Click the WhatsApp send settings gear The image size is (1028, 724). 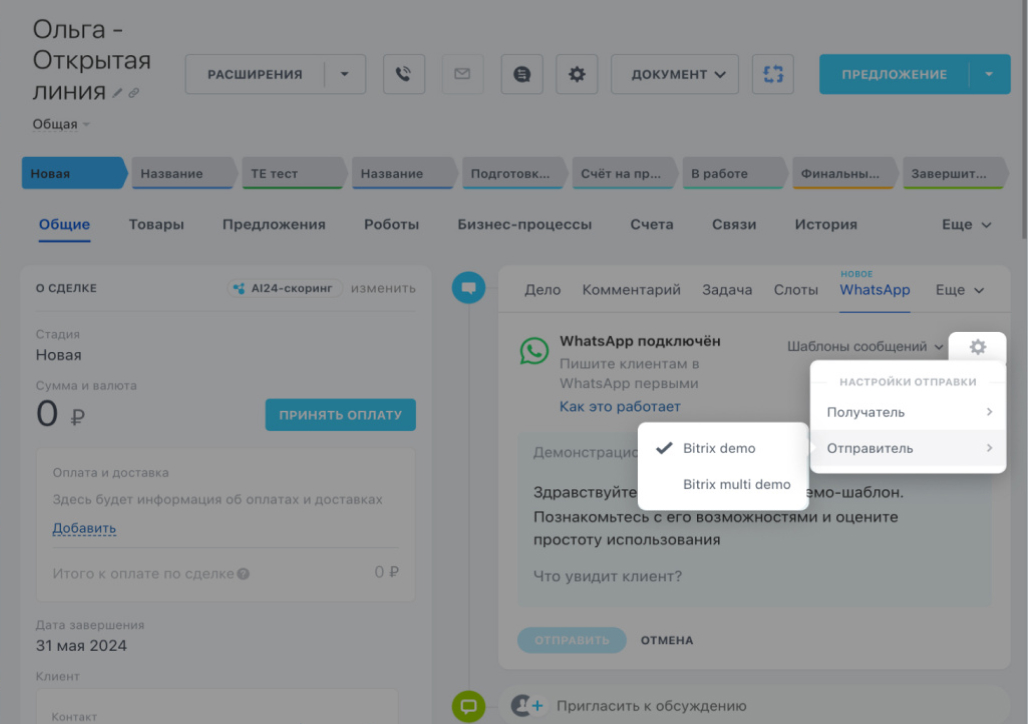pyautogui.click(x=977, y=347)
